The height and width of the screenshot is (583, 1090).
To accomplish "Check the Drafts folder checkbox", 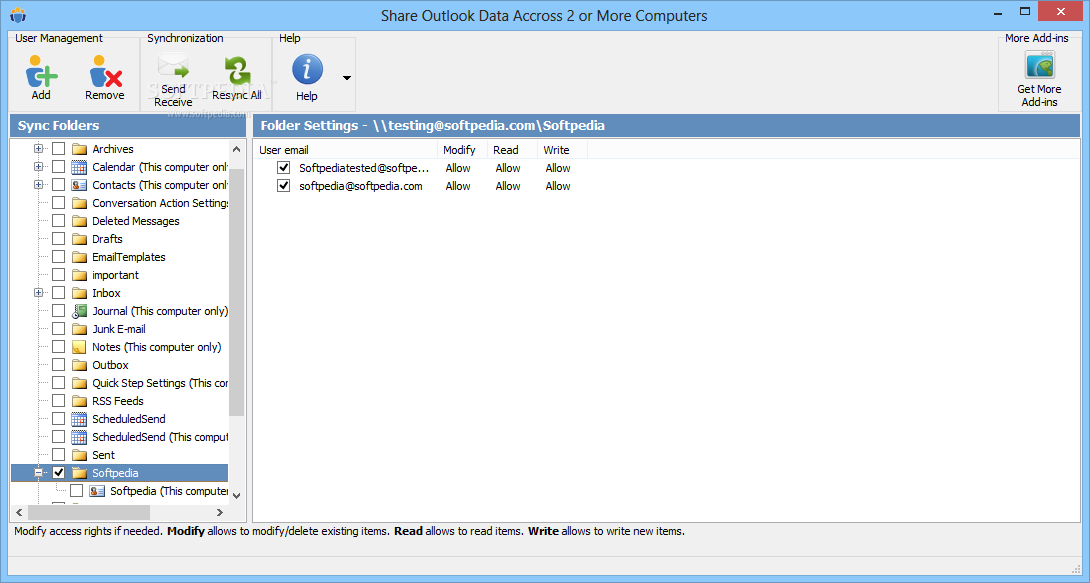I will pyautogui.click(x=58, y=239).
